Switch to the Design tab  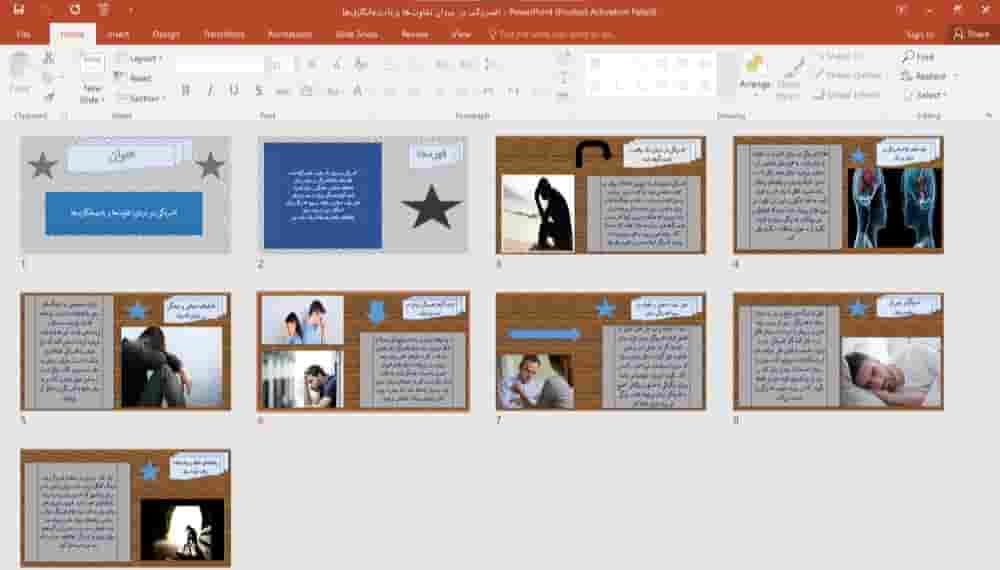166,34
